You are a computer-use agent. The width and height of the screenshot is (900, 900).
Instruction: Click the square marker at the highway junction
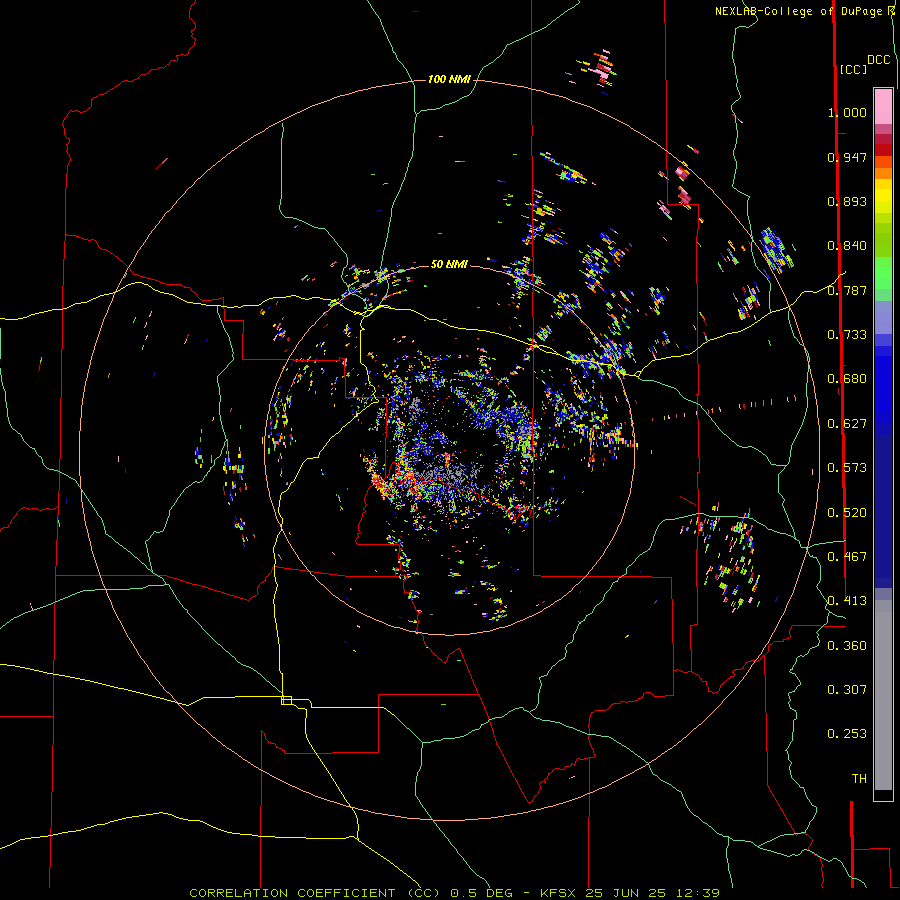pyautogui.click(x=286, y=700)
